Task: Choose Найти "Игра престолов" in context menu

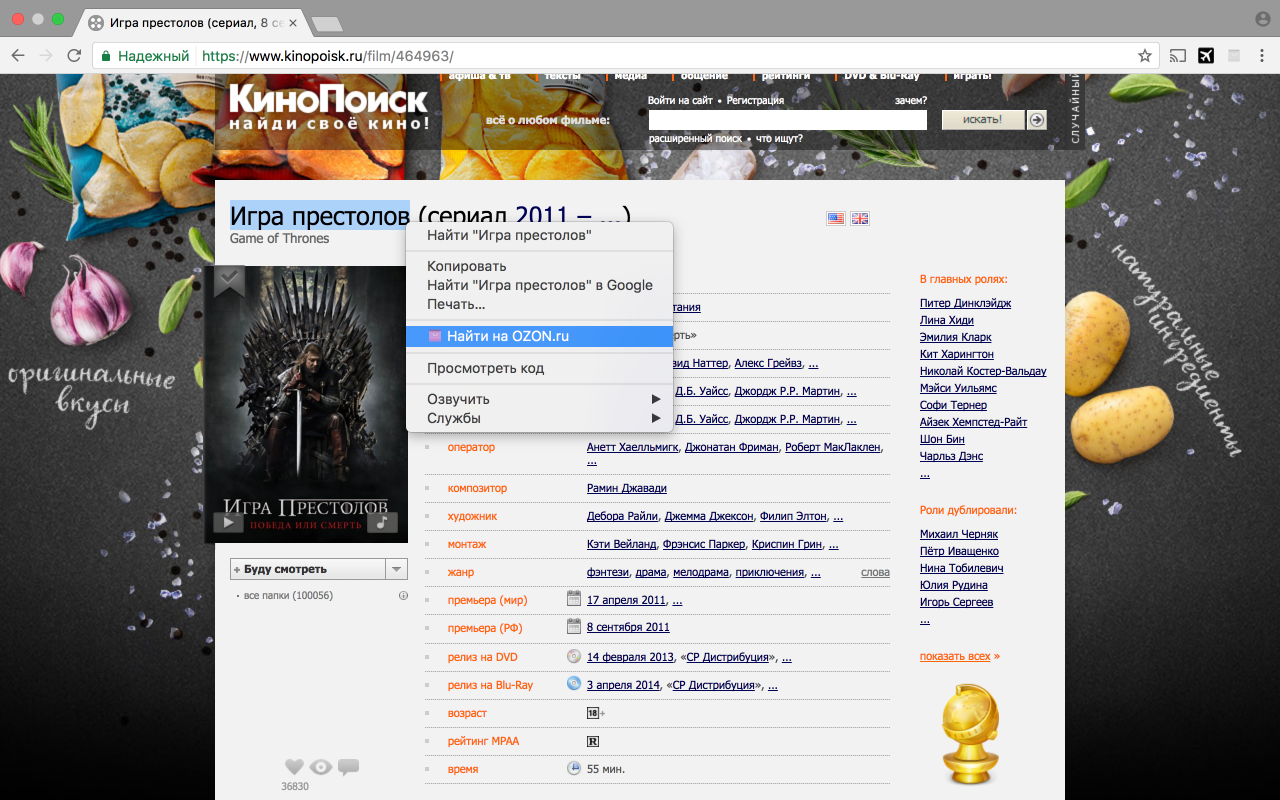Action: click(539, 236)
